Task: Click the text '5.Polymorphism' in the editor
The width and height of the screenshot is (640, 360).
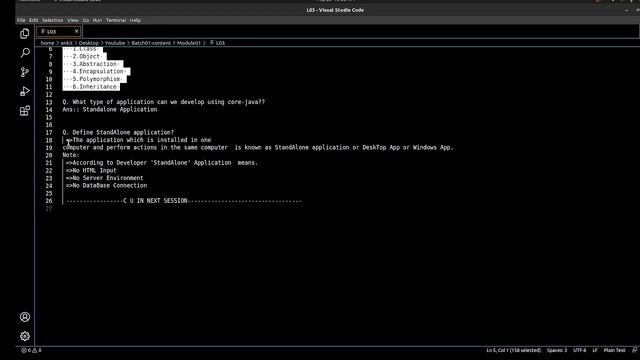Action: [96, 79]
